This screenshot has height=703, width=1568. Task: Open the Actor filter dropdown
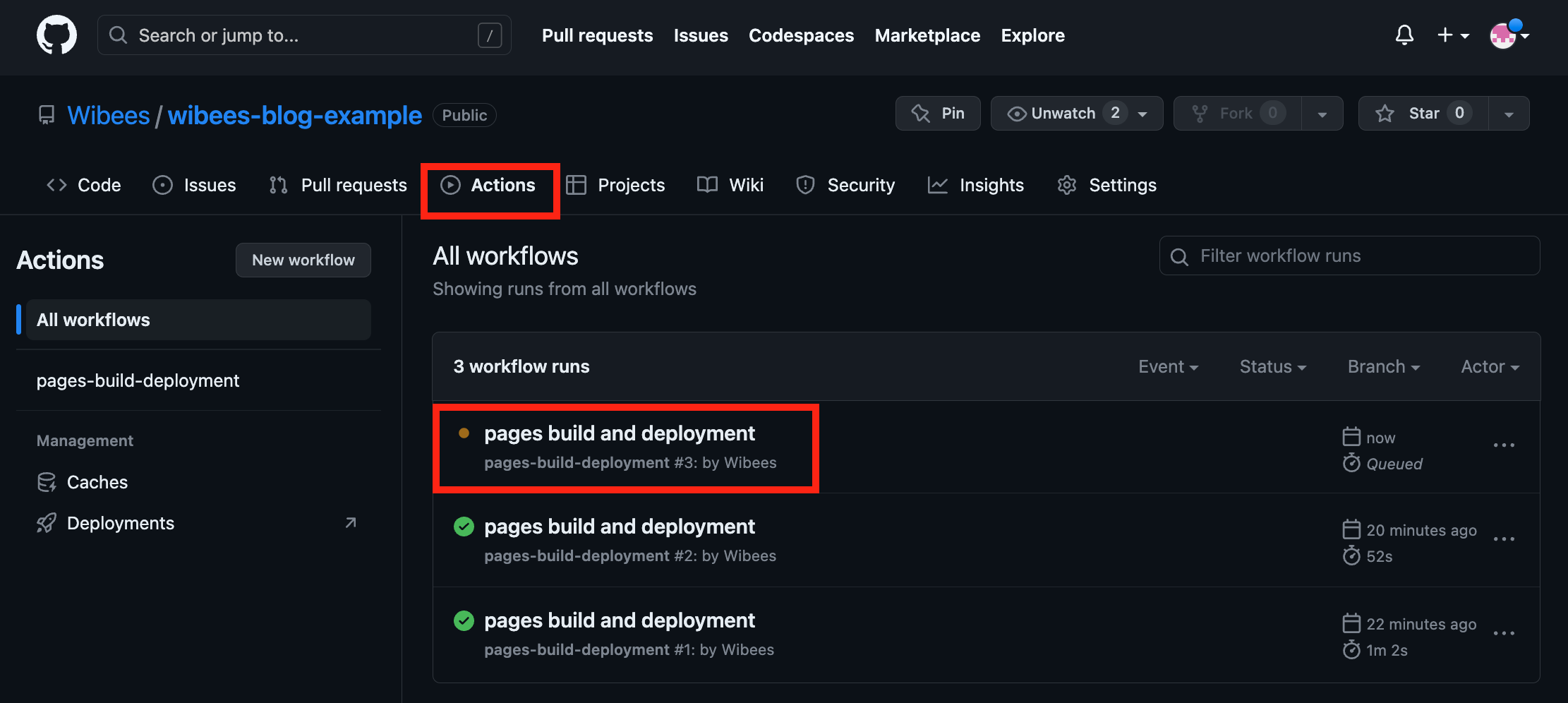tap(1490, 366)
